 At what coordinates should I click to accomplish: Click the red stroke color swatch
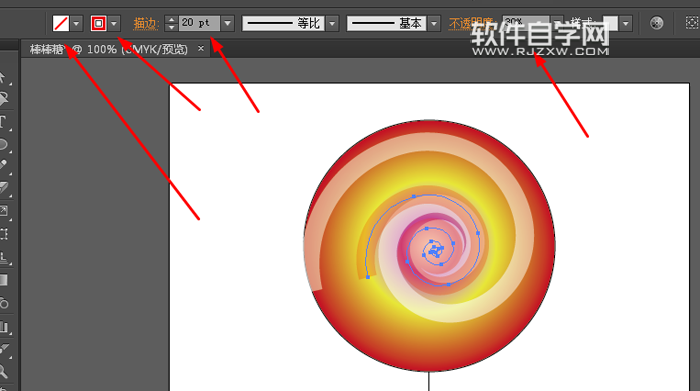click(x=98, y=23)
